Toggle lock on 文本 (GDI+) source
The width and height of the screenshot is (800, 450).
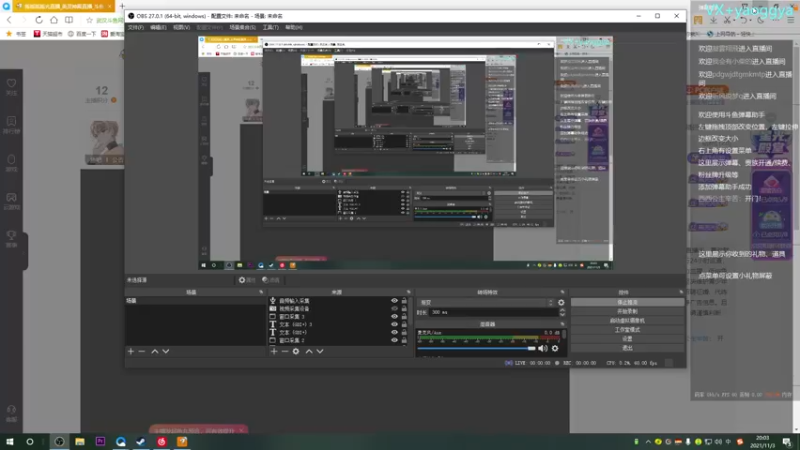pos(404,333)
